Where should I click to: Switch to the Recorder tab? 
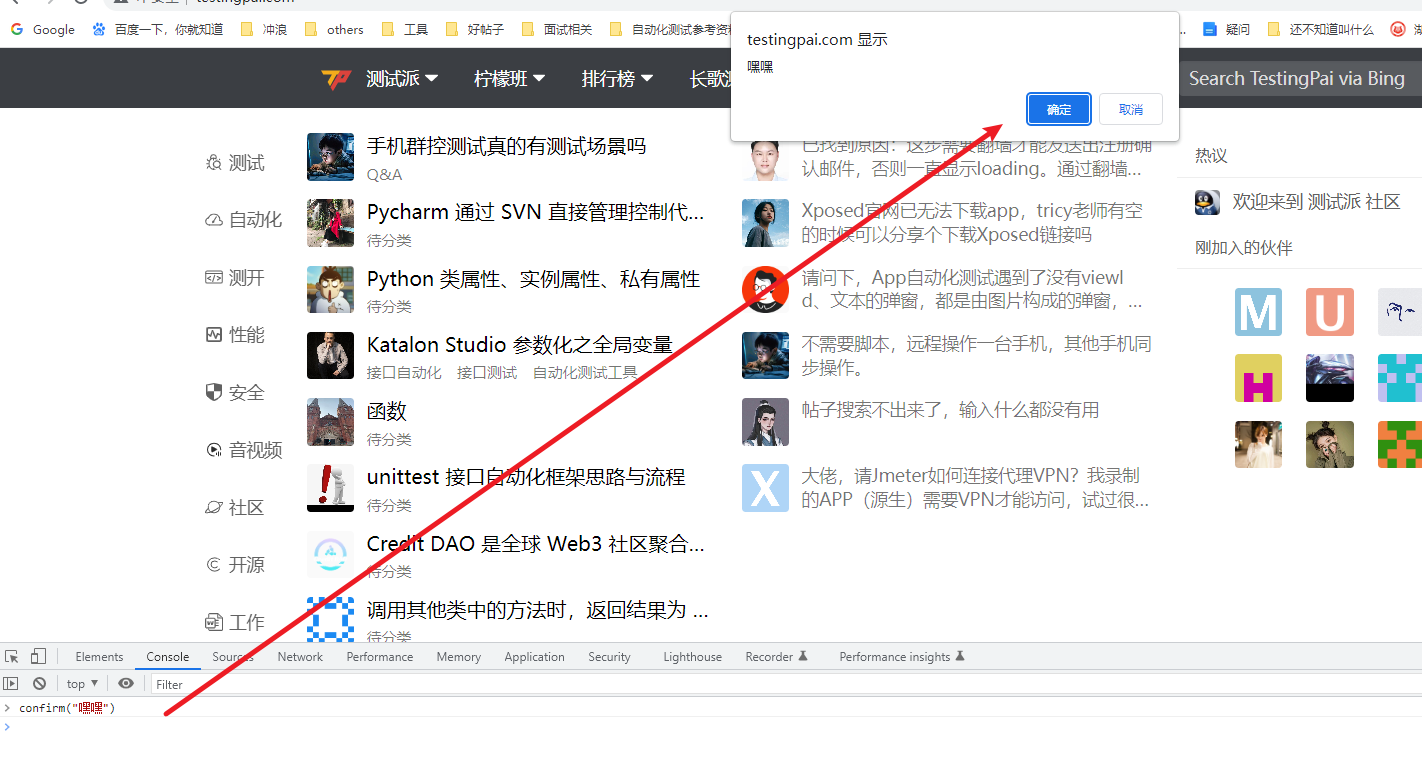[776, 657]
